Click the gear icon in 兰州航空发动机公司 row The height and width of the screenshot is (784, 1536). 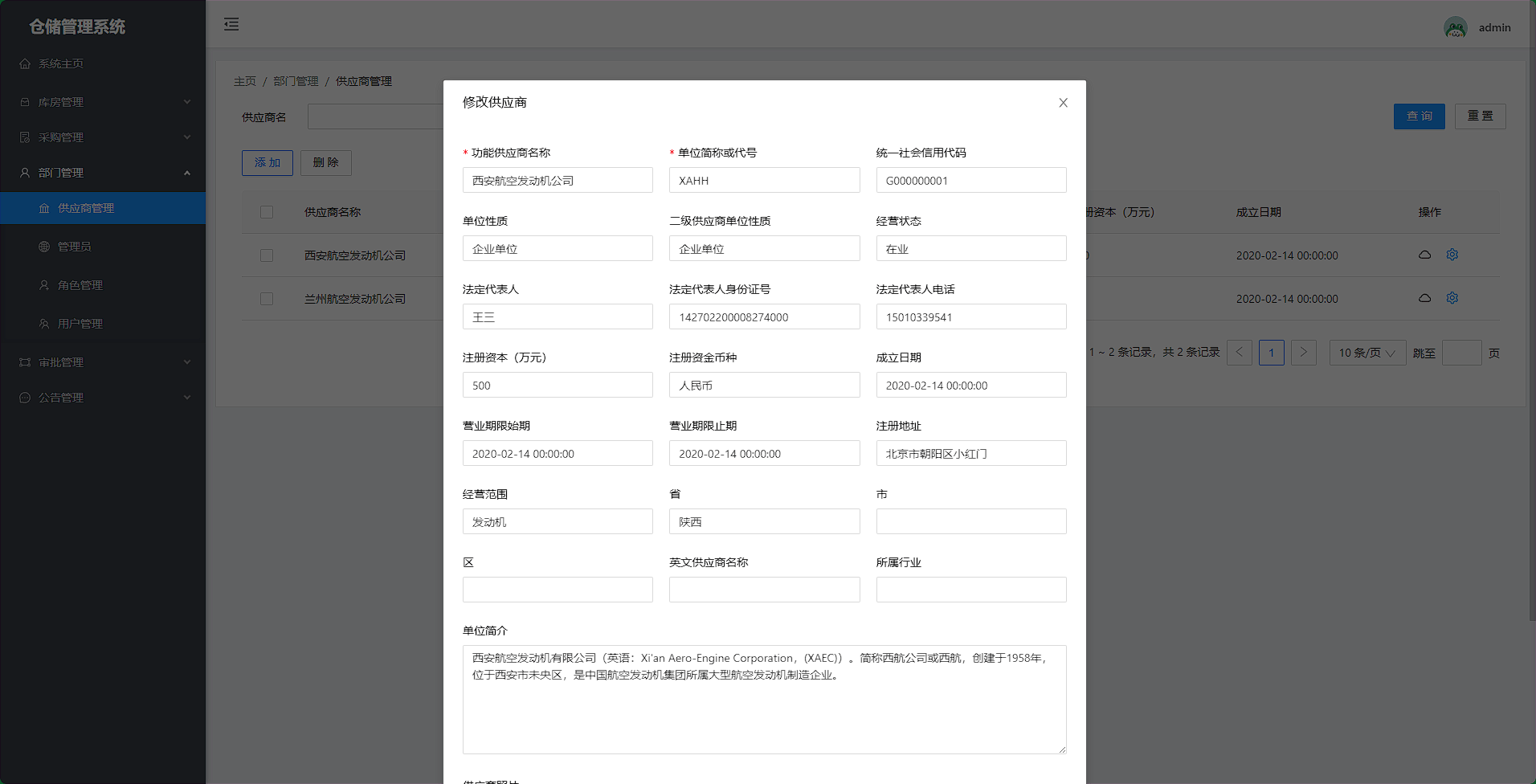(x=1452, y=298)
